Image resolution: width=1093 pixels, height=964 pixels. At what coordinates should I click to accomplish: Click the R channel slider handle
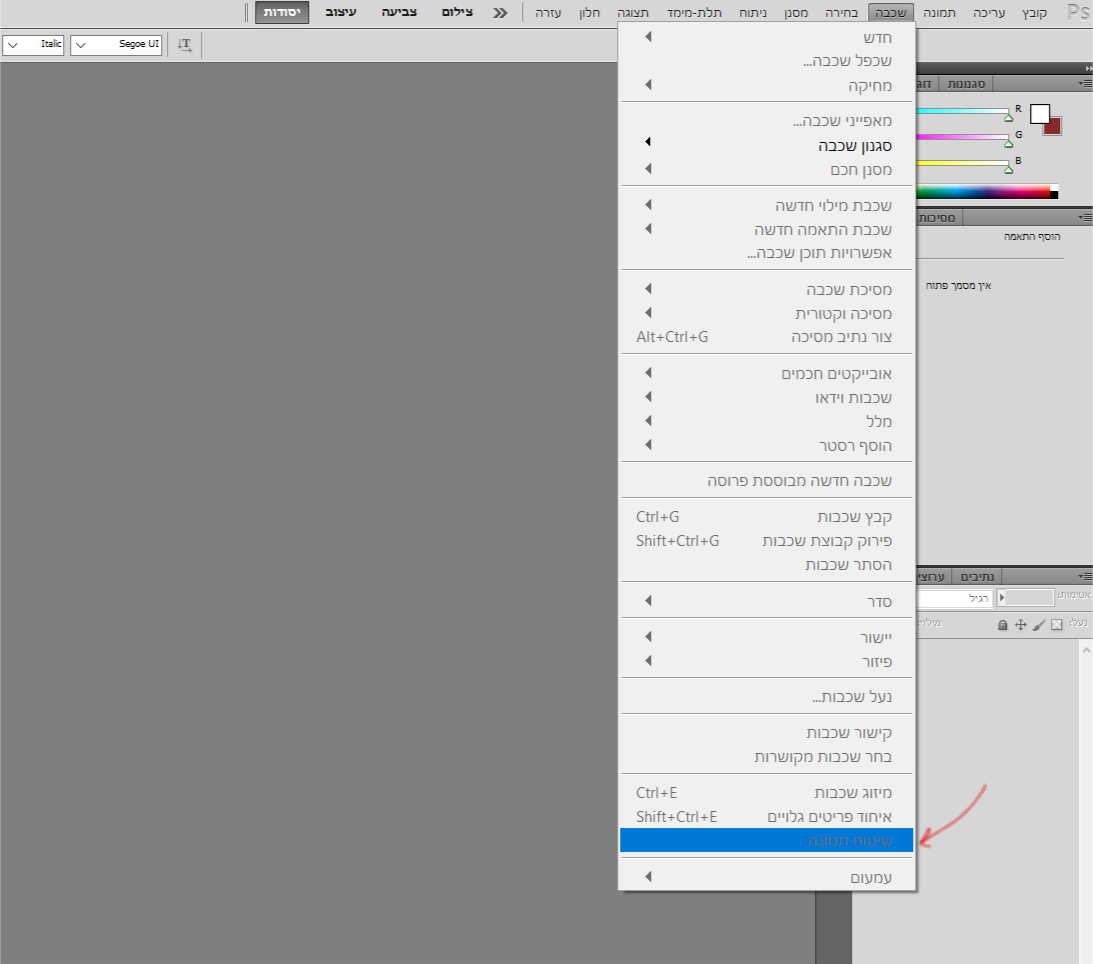(1008, 118)
